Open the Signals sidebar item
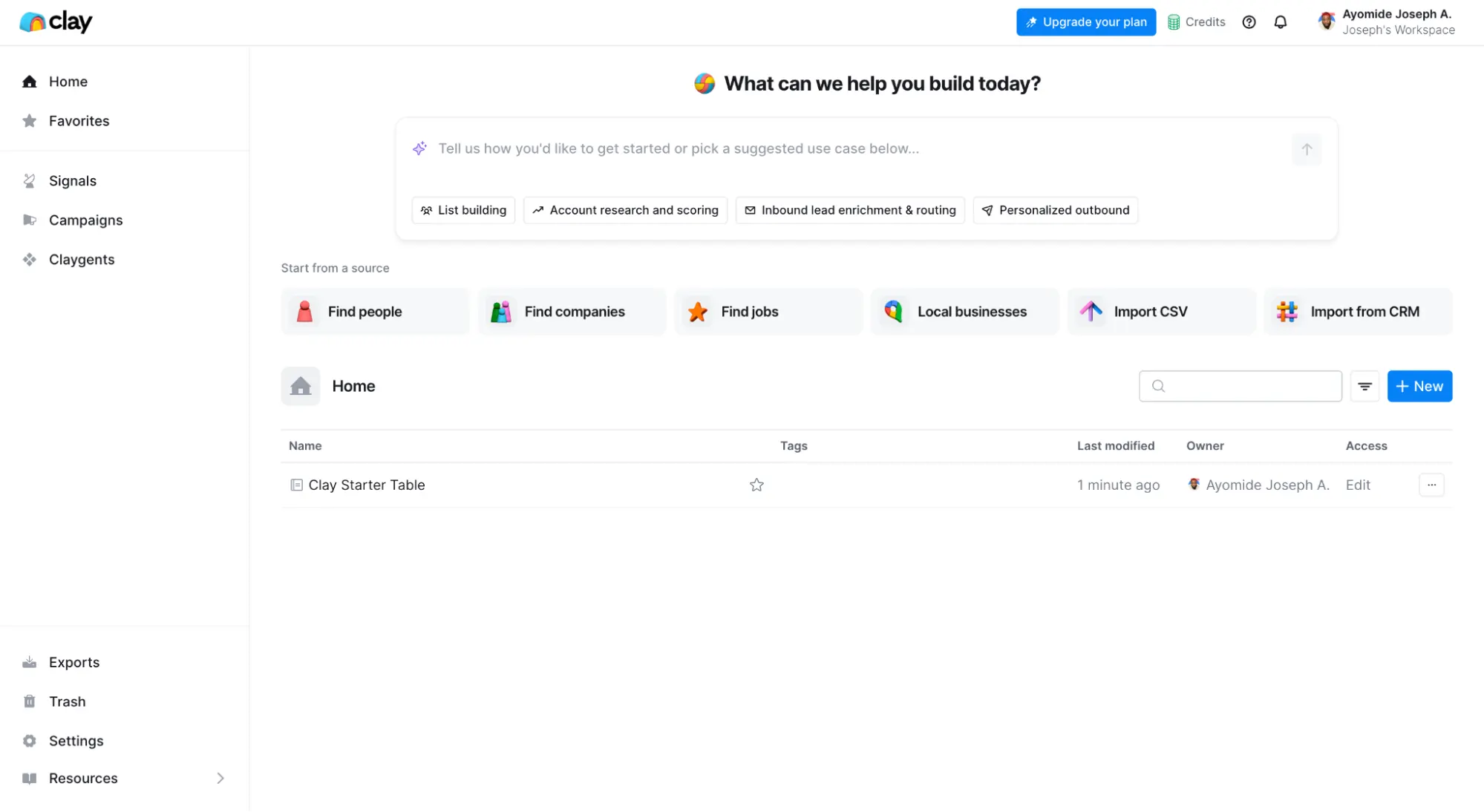The image size is (1484, 812). coord(72,181)
